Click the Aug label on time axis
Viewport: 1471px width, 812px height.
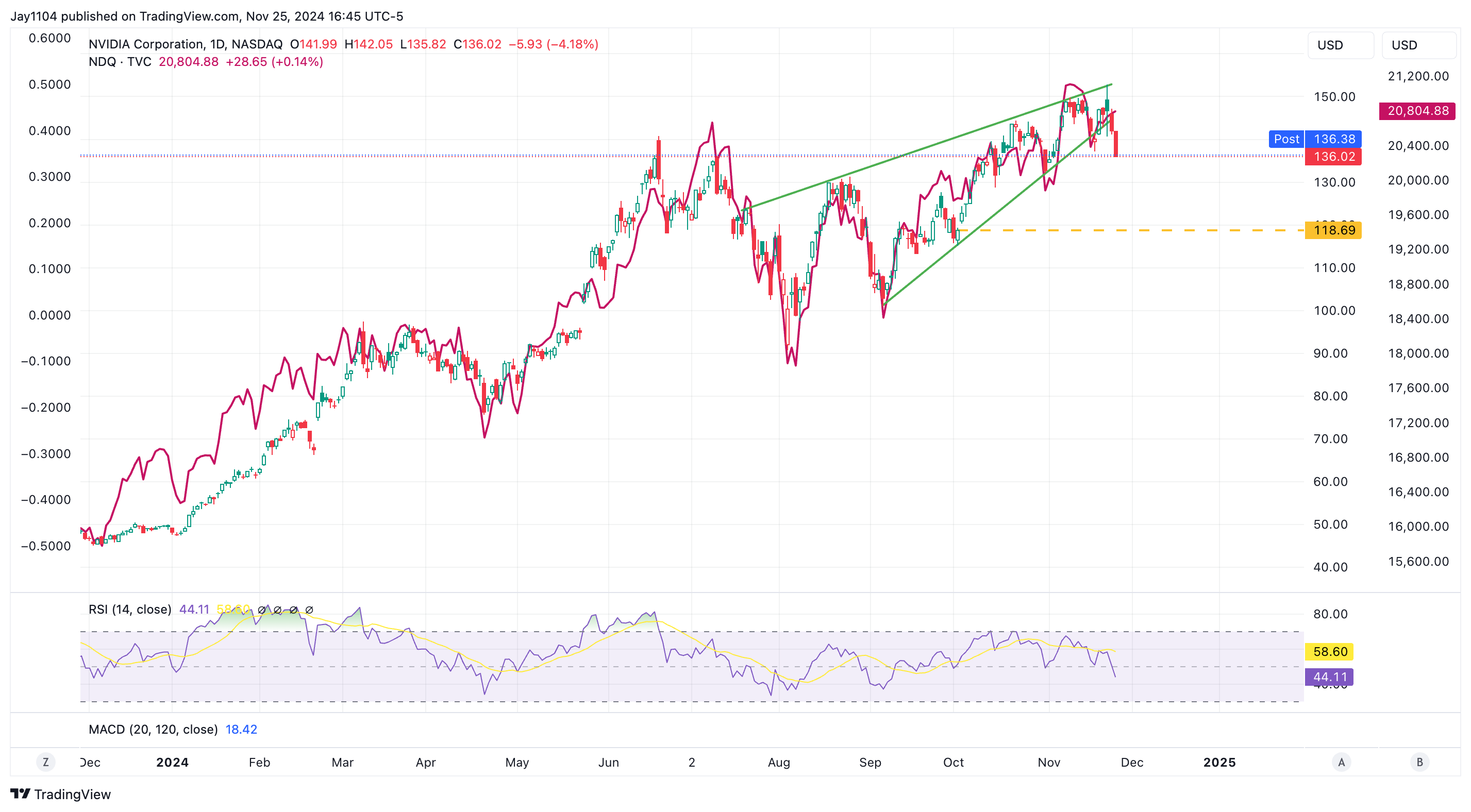[779, 763]
